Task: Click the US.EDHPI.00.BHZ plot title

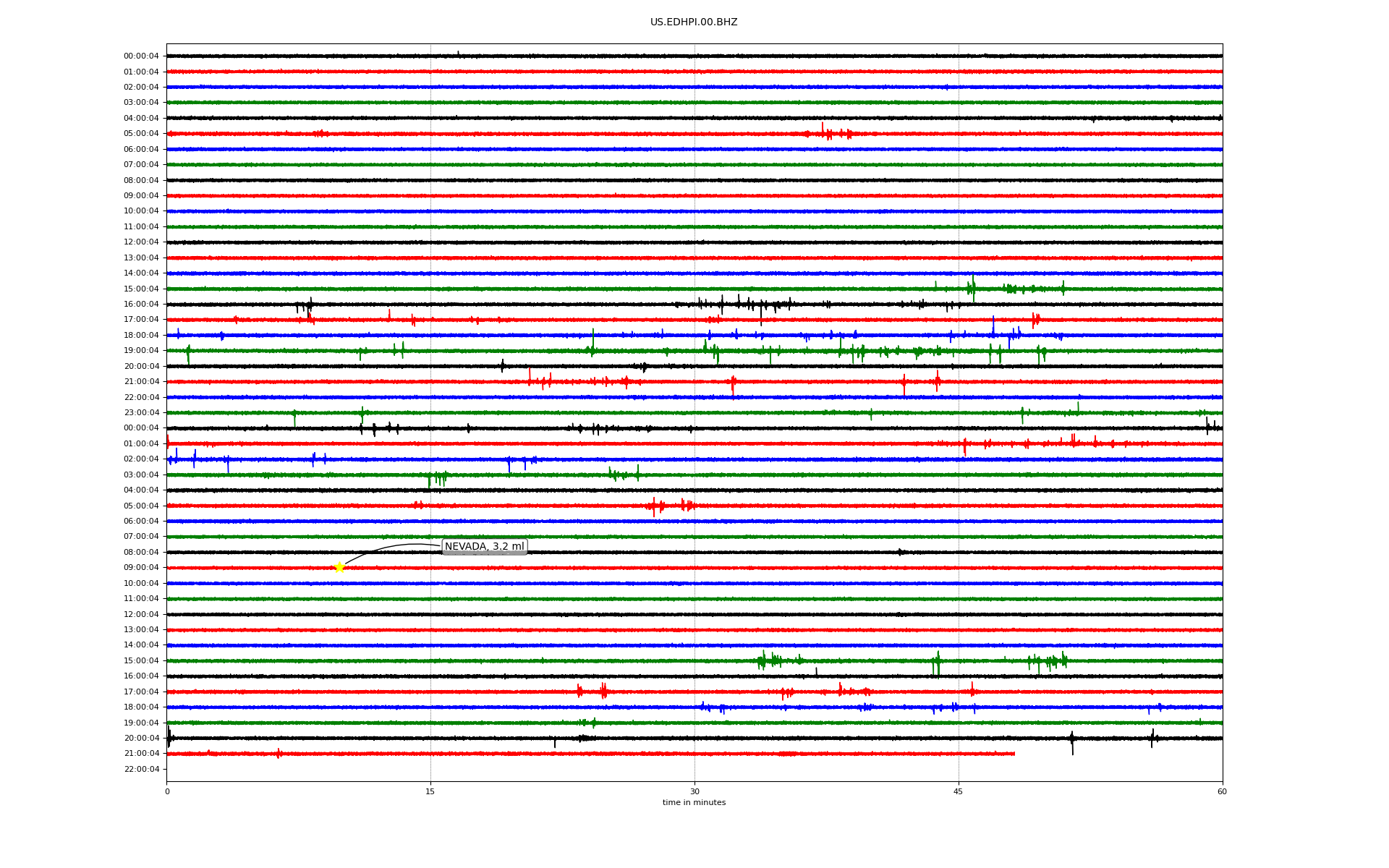Action: (x=694, y=22)
